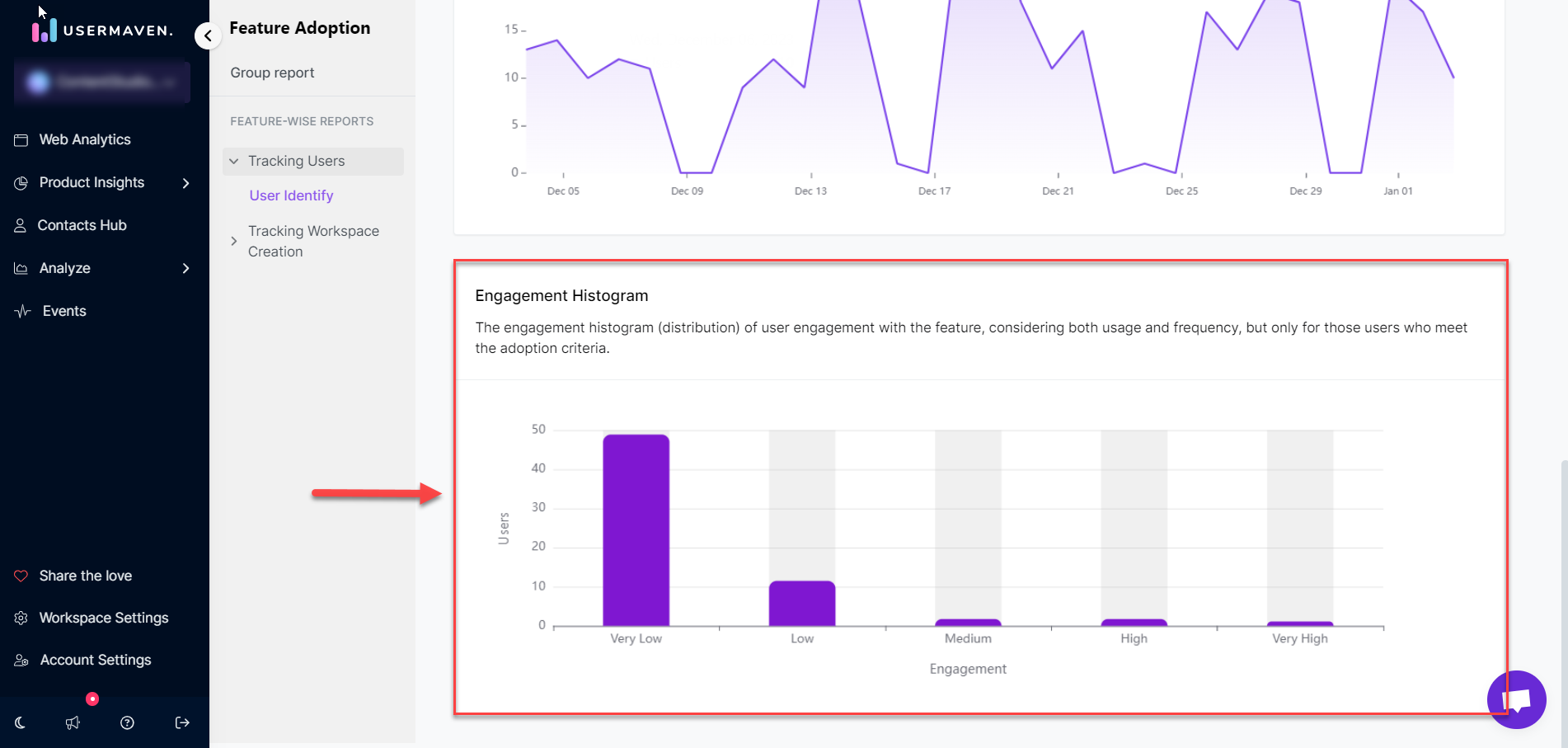Click the Contacts Hub person icon
Screen dimensions: 1568x748
[x=21, y=225]
